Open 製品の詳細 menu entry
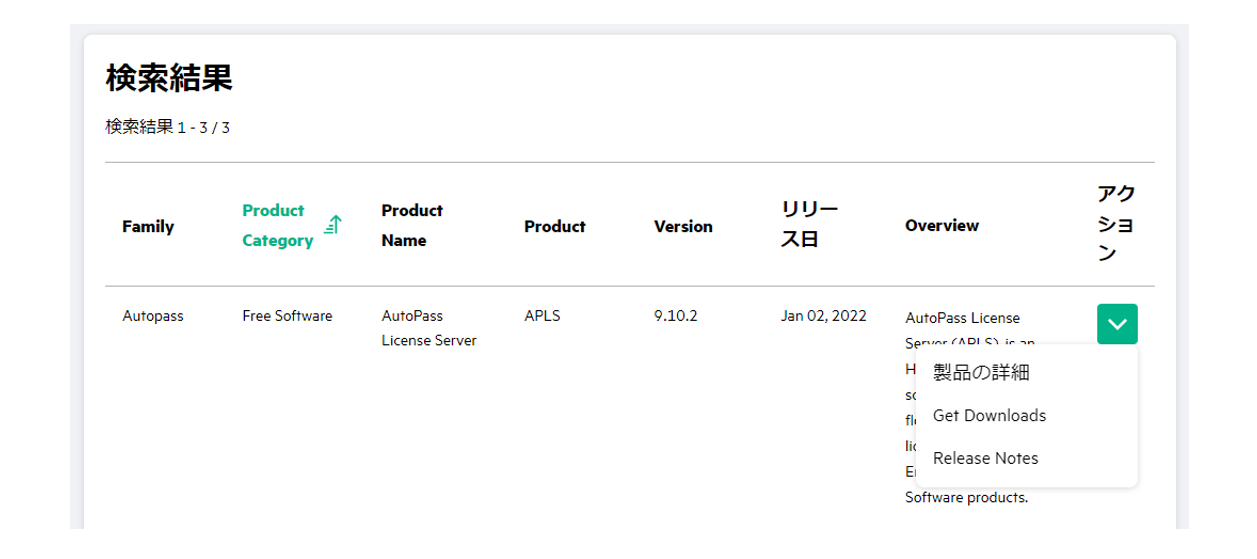 pyautogui.click(x=981, y=373)
